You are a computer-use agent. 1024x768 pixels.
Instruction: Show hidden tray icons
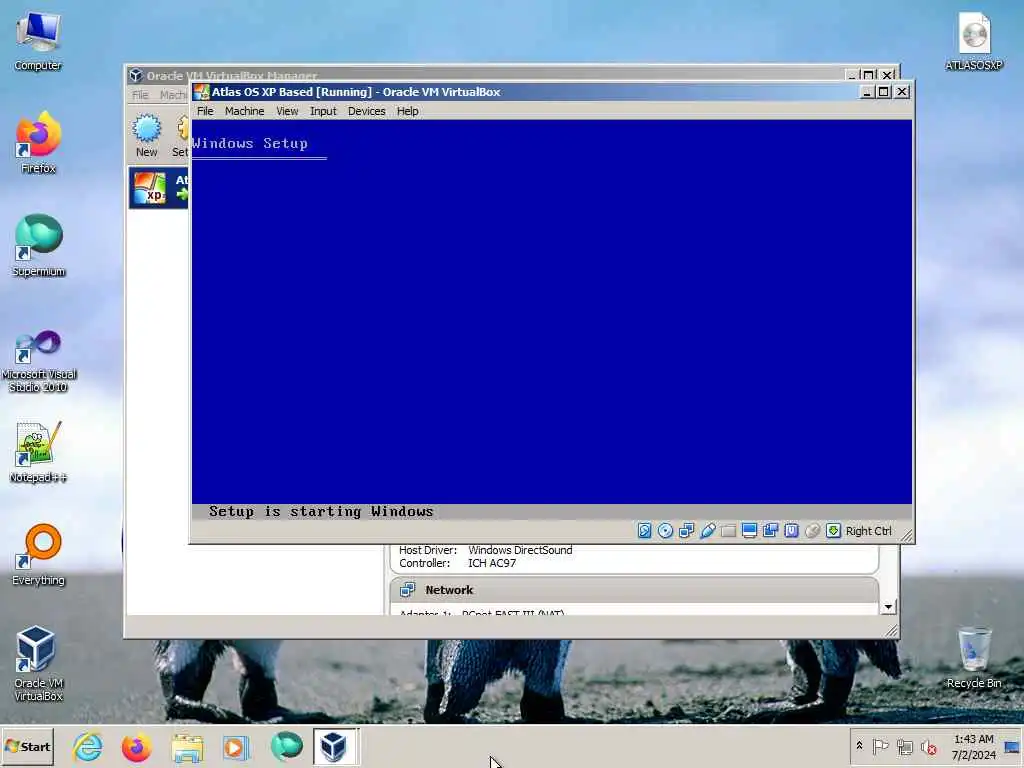[859, 746]
